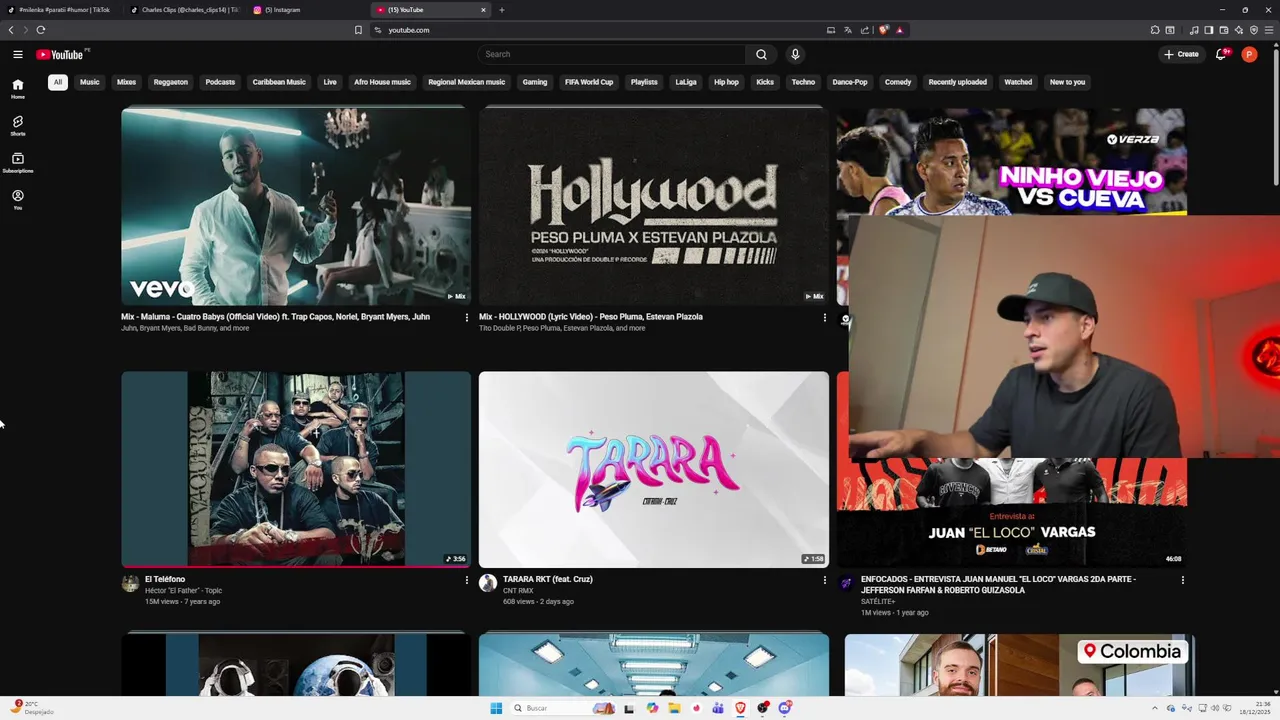Click the YouTube search input field
1280x720 pixels.
coord(612,54)
